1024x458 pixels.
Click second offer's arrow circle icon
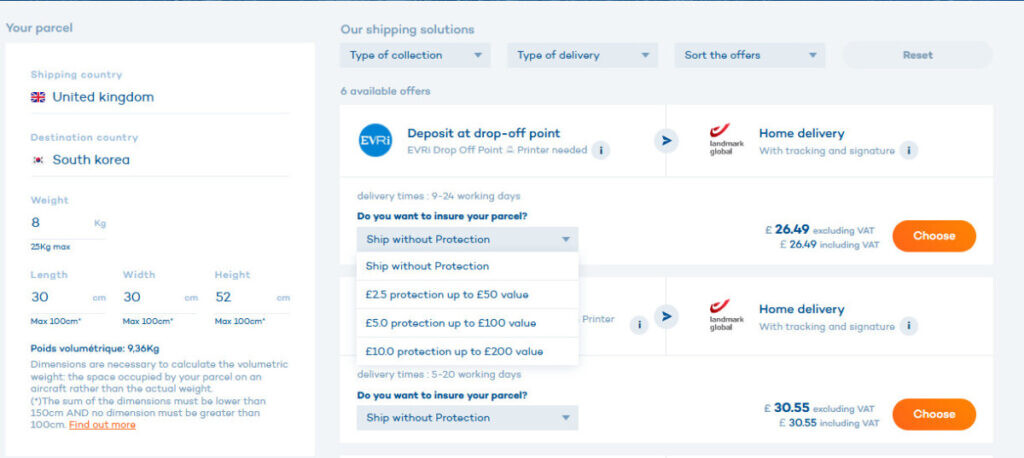coord(666,317)
